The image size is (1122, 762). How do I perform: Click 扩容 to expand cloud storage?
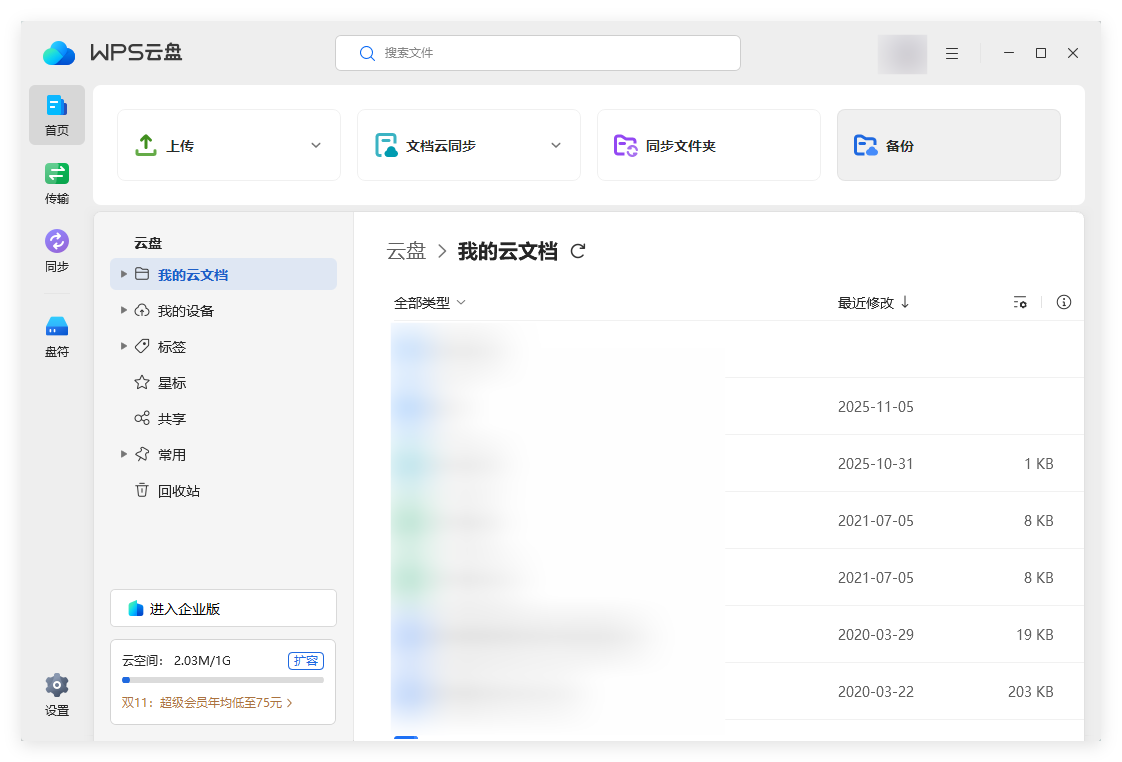click(x=306, y=660)
